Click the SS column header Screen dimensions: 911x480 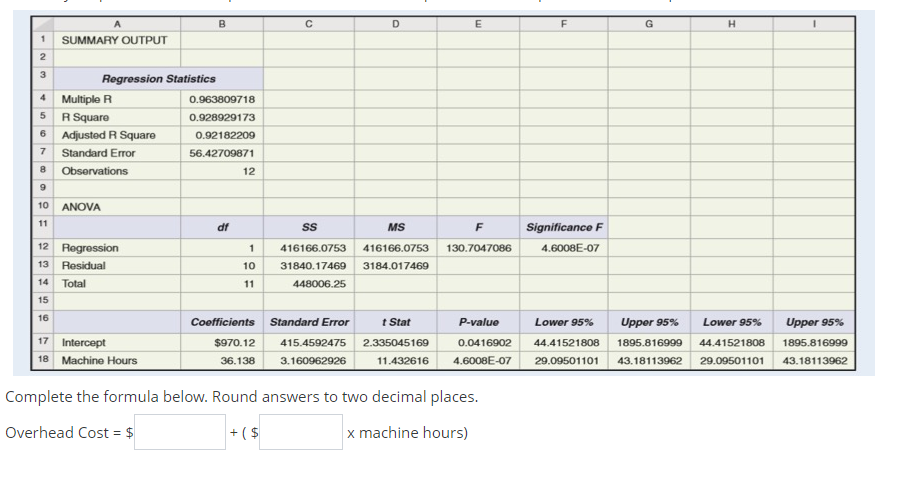coord(309,227)
